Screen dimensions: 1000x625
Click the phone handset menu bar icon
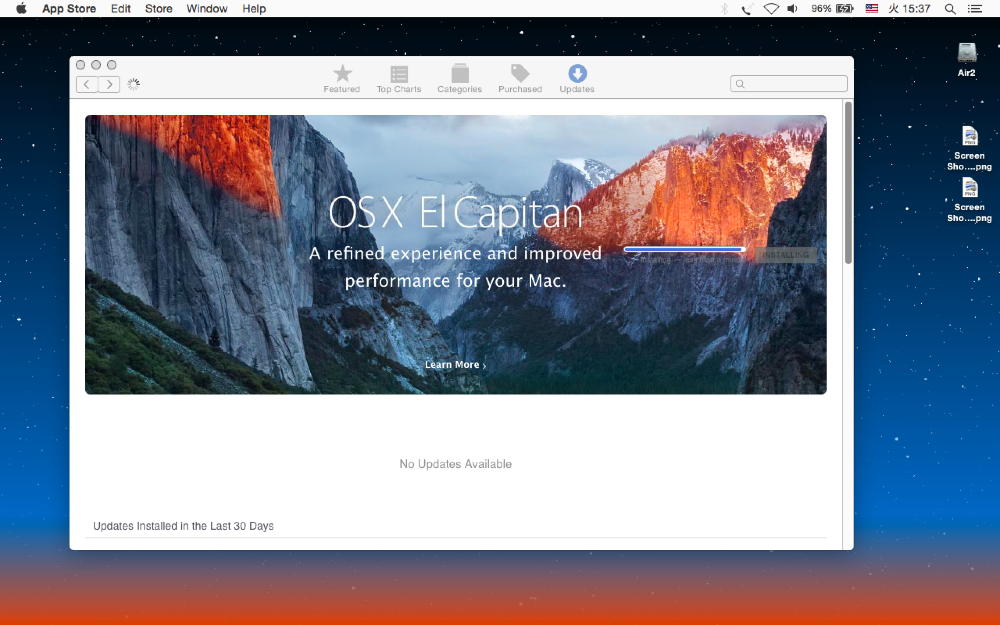(x=746, y=9)
